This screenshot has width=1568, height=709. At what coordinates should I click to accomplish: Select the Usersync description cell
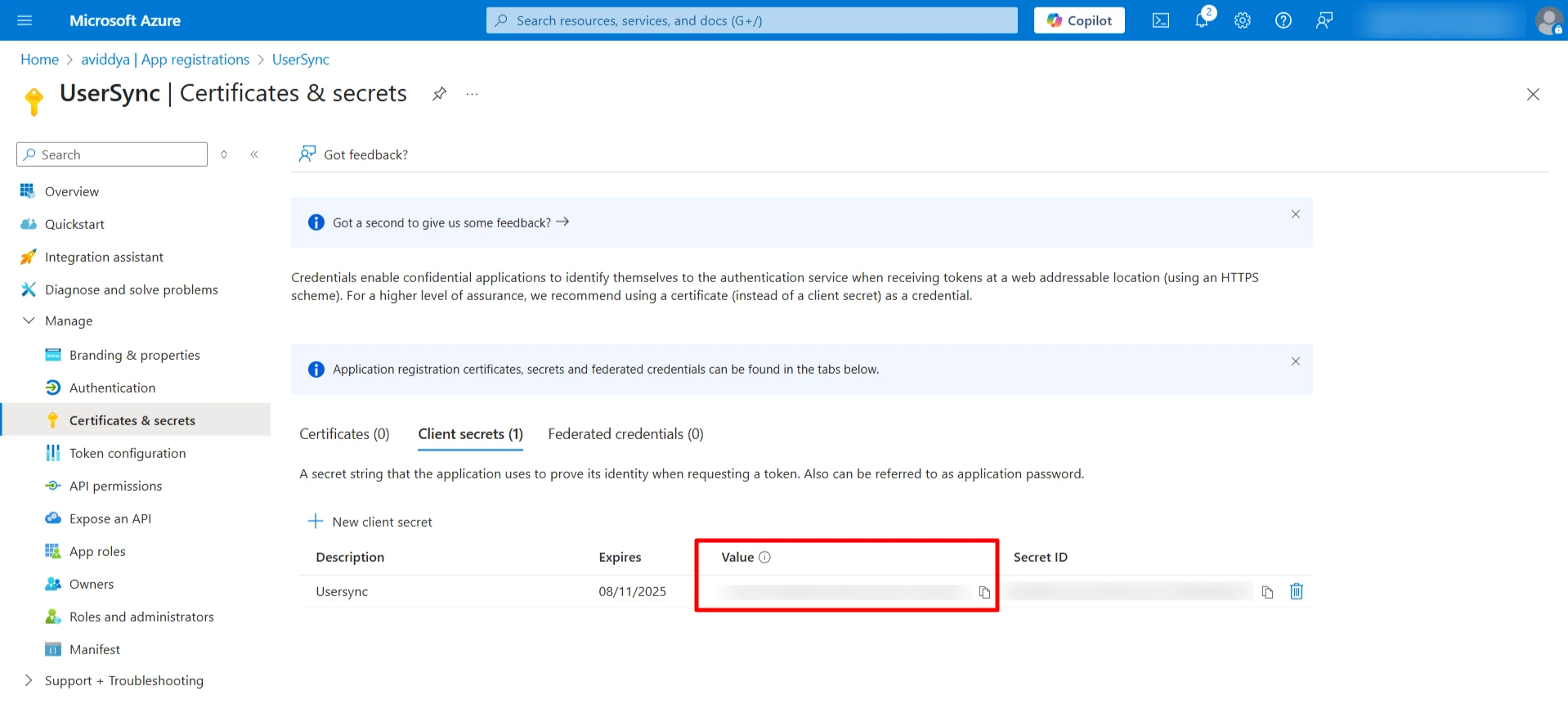(342, 591)
